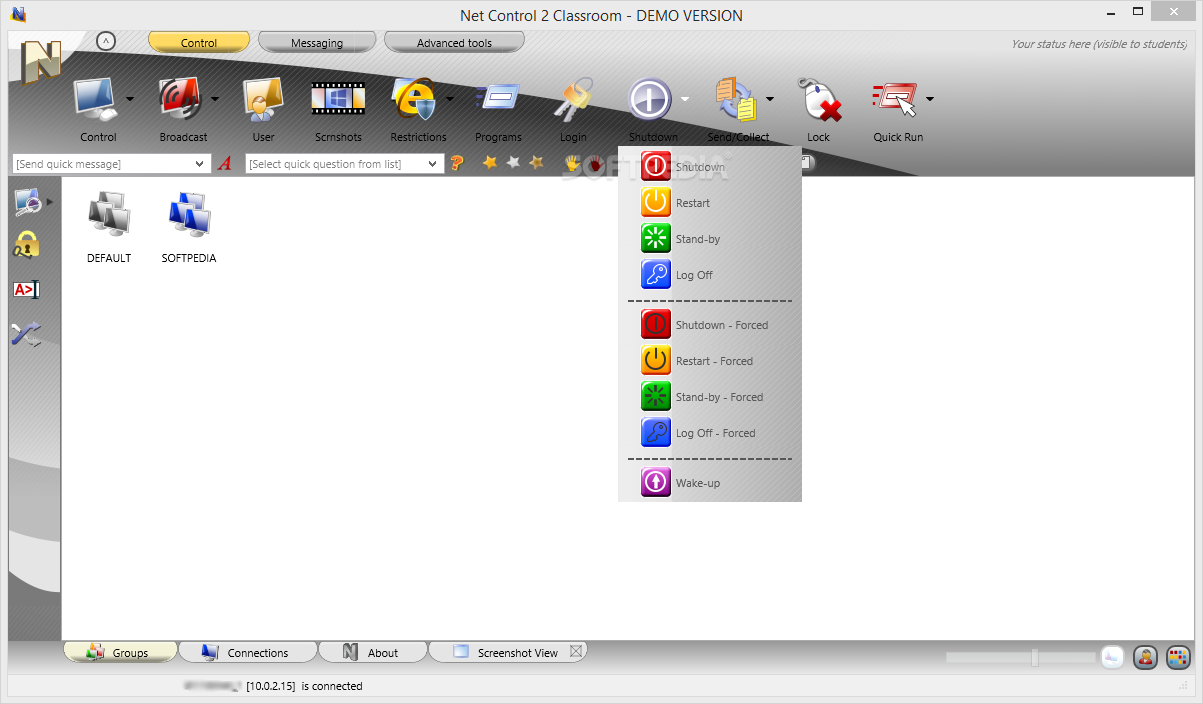The image size is (1203, 704).
Task: Click the sidebar shuffle arrows icon
Action: [26, 334]
